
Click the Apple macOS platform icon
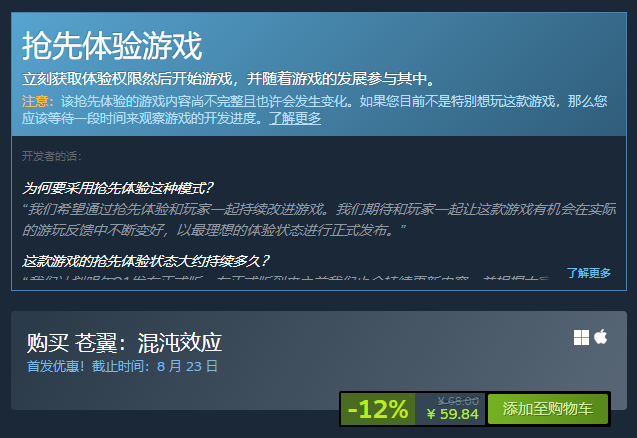point(600,337)
